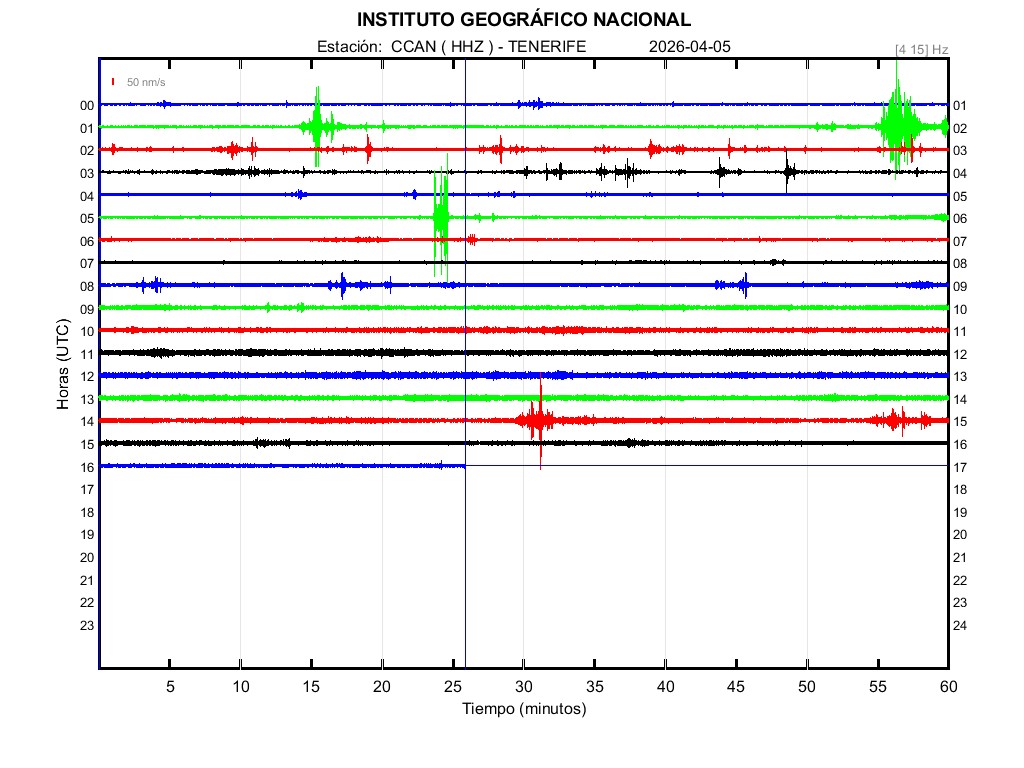
Task: Click black spike near minute 48, hour 03
Action: click(788, 172)
